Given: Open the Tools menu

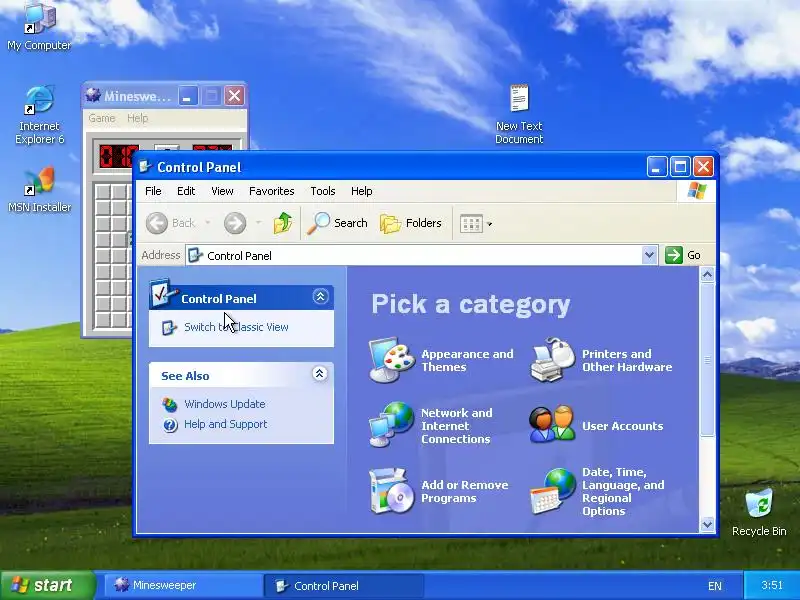Looking at the screenshot, I should pos(323,191).
